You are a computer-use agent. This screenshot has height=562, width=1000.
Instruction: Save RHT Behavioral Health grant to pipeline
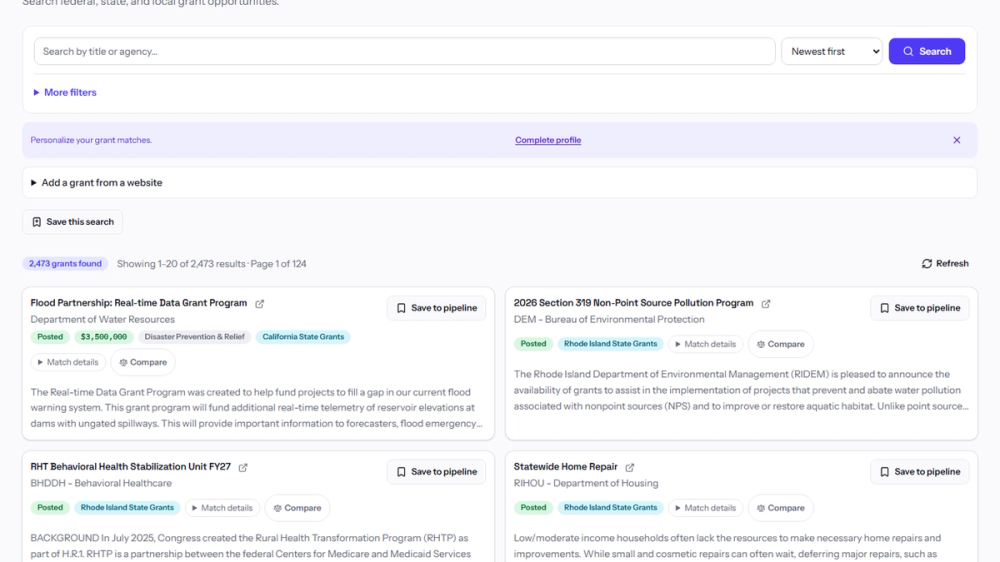pos(437,472)
